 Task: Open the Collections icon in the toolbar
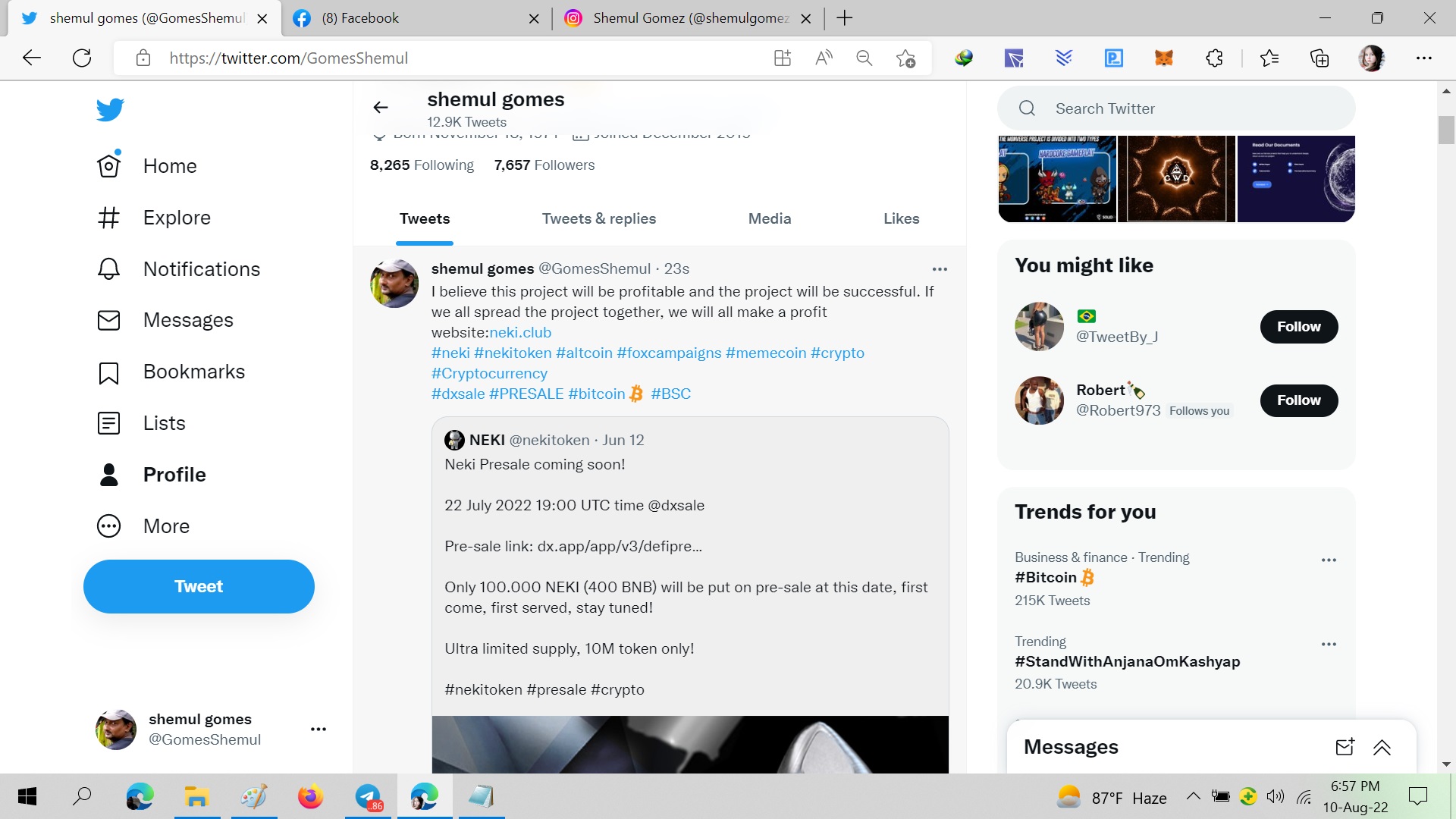click(1319, 58)
